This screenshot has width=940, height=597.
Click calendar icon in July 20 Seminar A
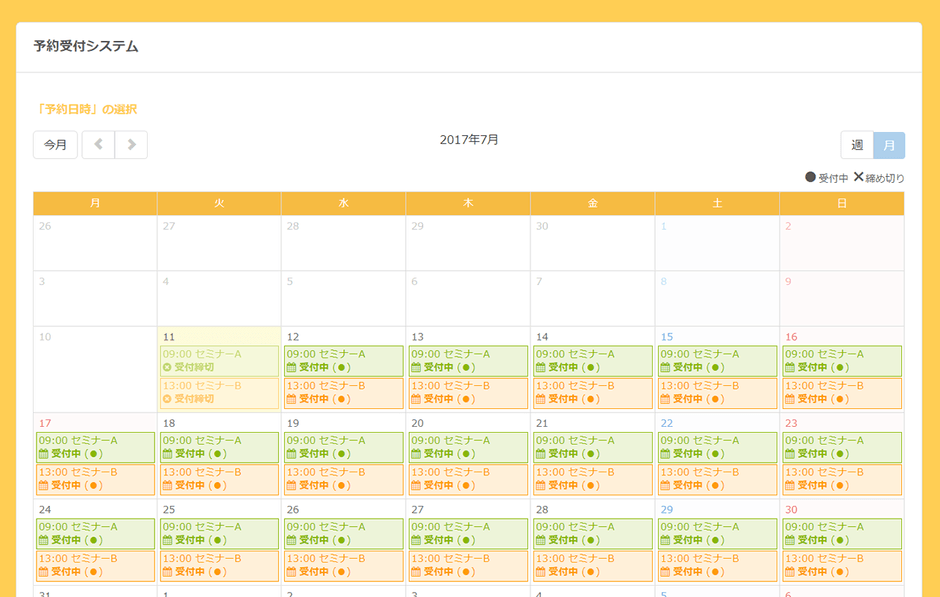[416, 454]
